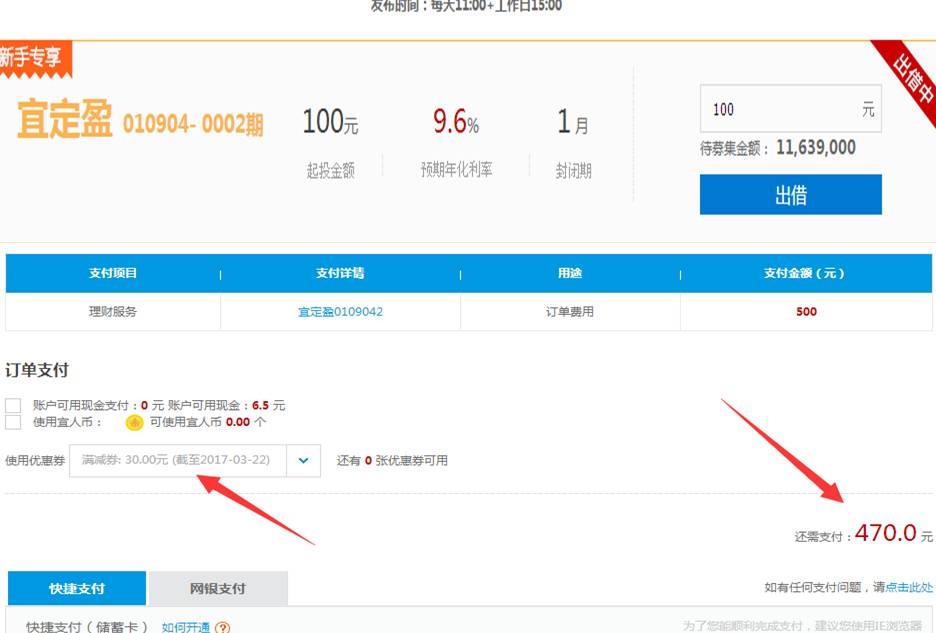Open the 宜定盈0109042 detail link
This screenshot has height=633, width=936.
340,312
